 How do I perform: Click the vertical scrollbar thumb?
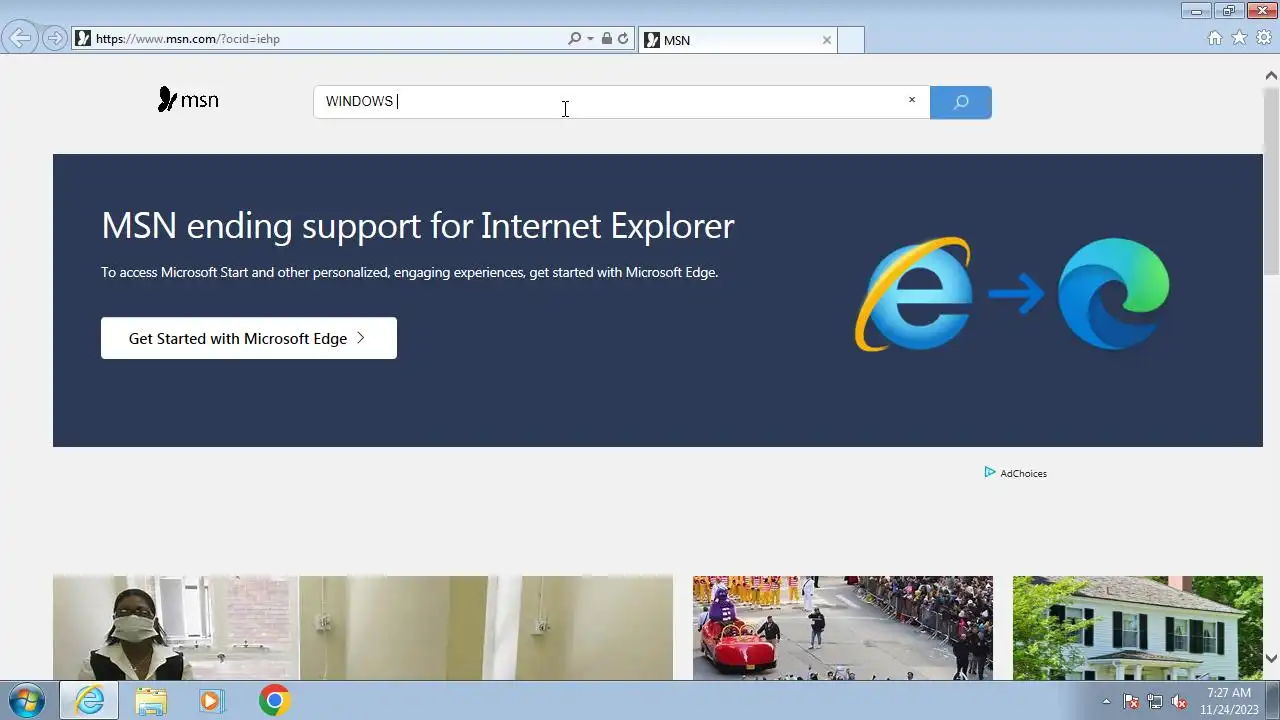1271,180
